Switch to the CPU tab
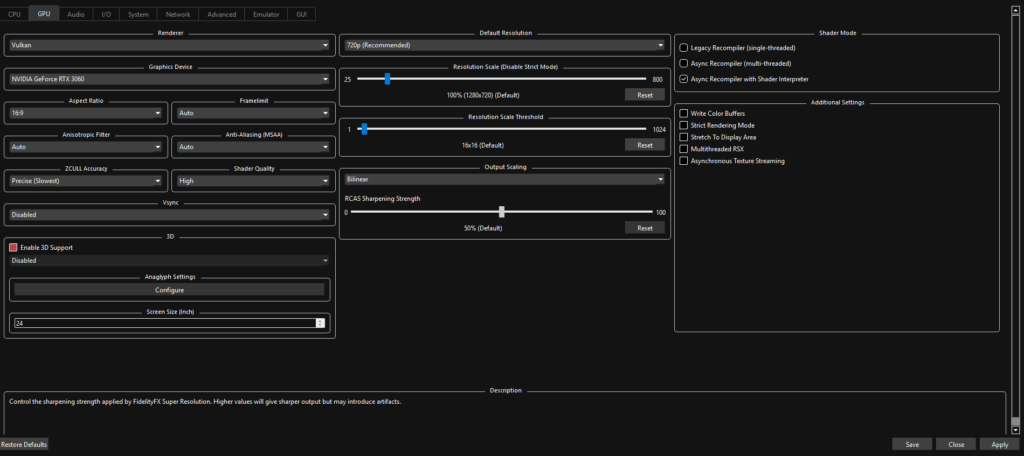The image size is (1024, 456). (x=14, y=14)
